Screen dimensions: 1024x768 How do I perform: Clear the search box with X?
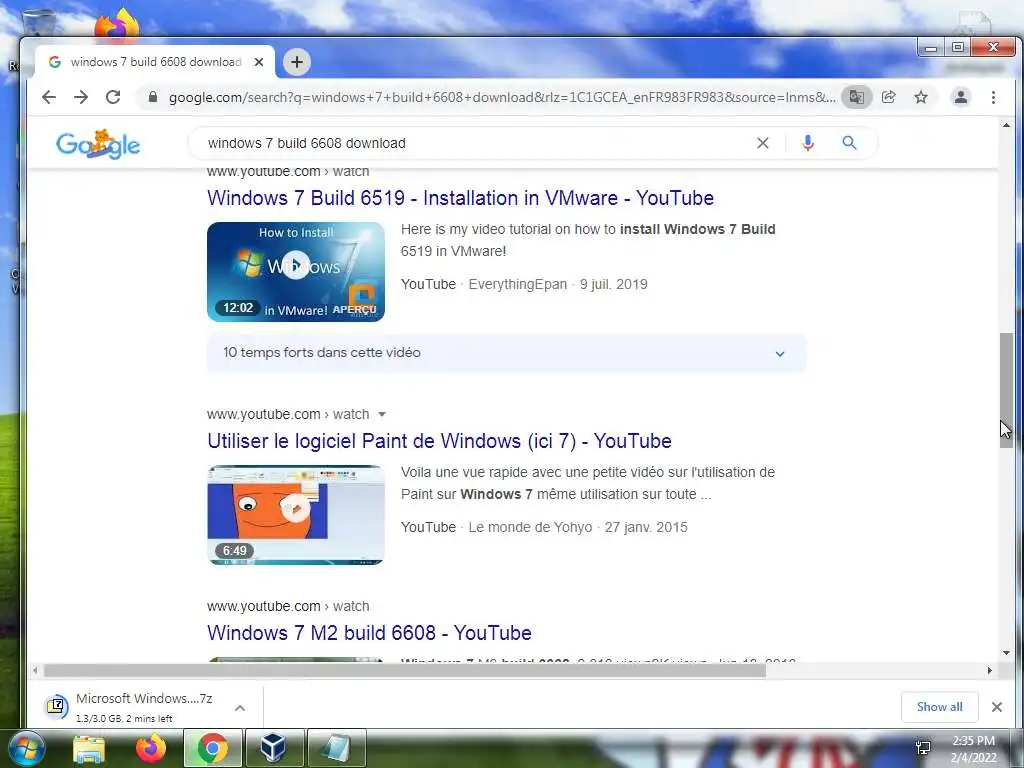point(763,143)
